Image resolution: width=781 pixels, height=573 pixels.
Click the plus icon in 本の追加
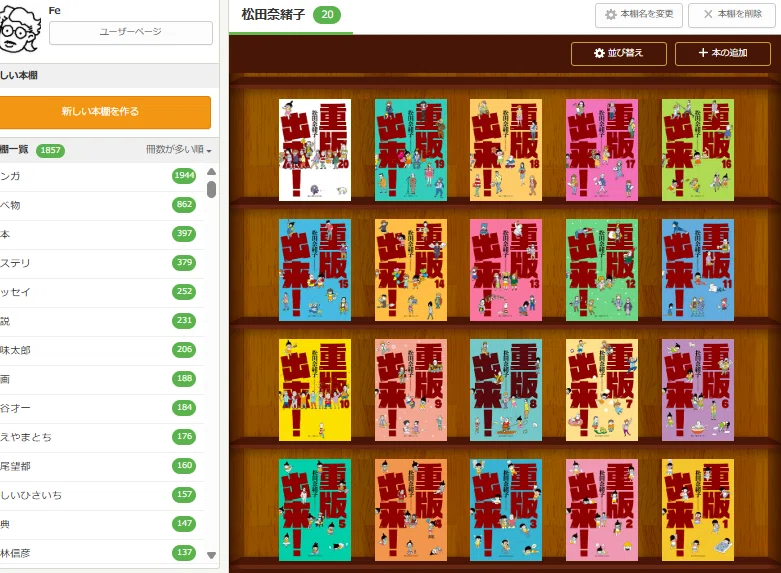(x=703, y=53)
